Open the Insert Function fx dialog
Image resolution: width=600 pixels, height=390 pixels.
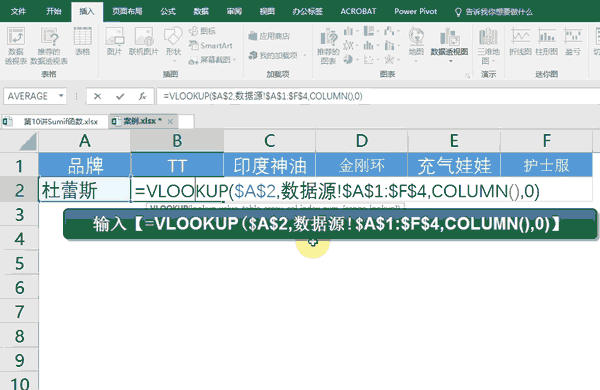coord(142,96)
